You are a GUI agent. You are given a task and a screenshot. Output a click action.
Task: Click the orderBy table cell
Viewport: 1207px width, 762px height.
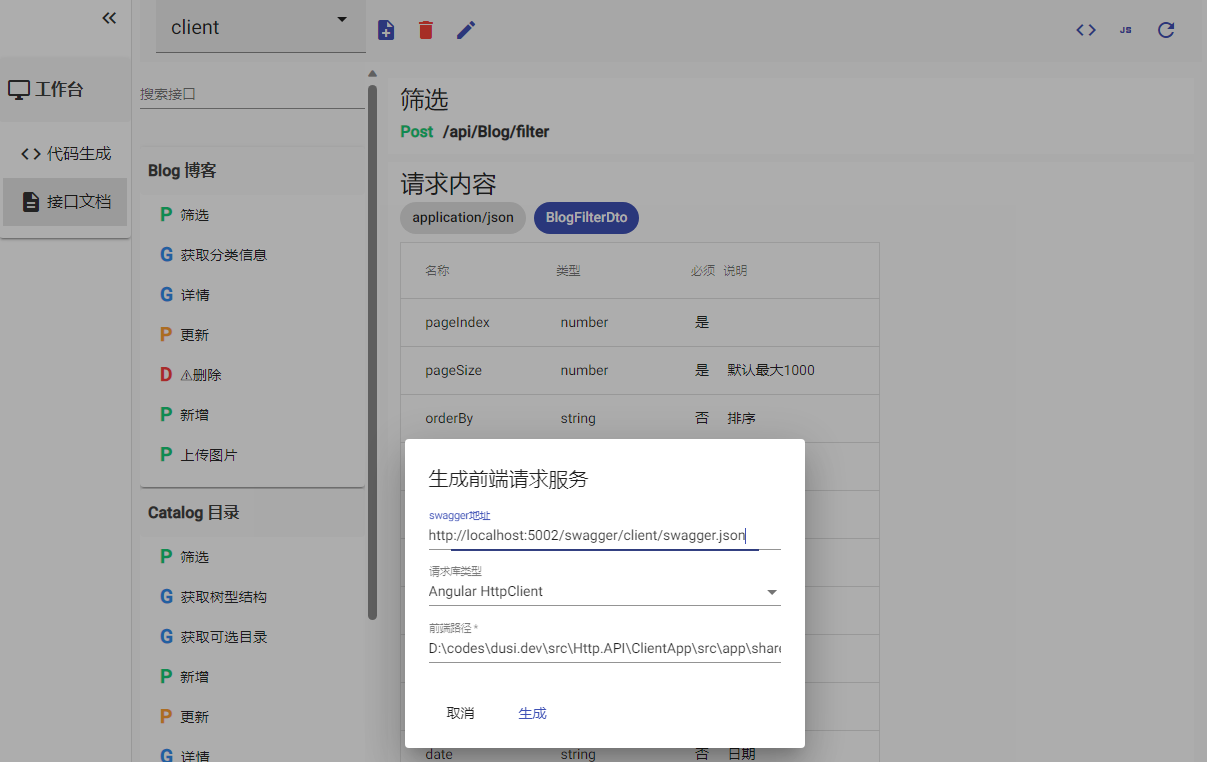point(449,418)
